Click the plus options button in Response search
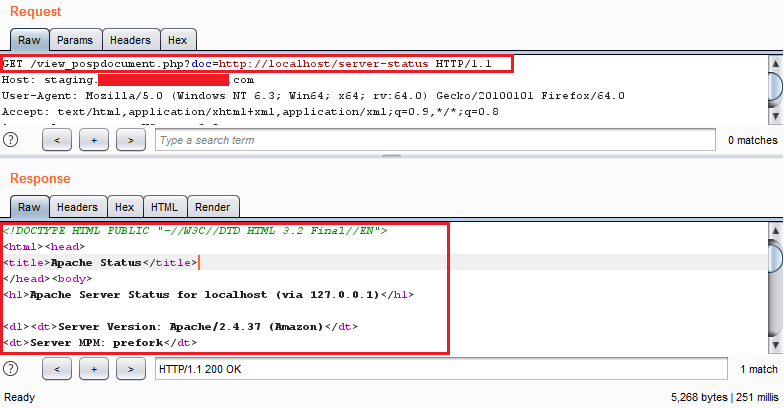Screen dimensions: 784x408 [94, 369]
